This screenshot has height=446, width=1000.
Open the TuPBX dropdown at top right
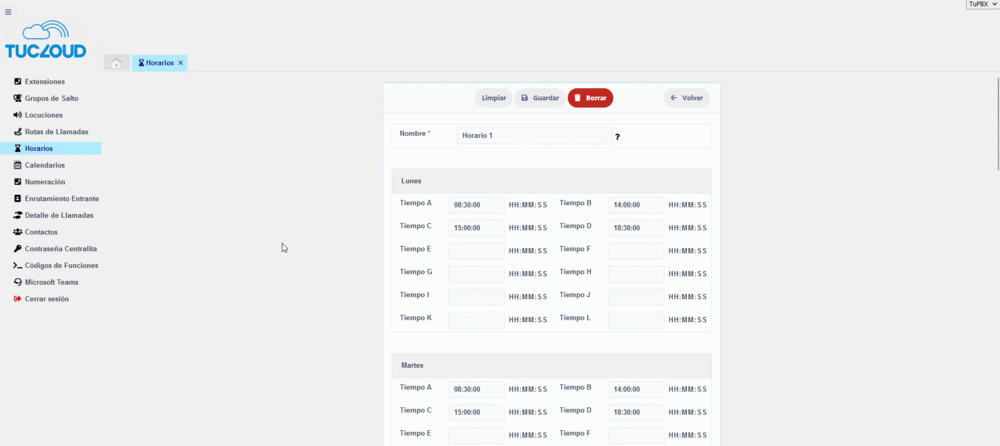point(982,5)
